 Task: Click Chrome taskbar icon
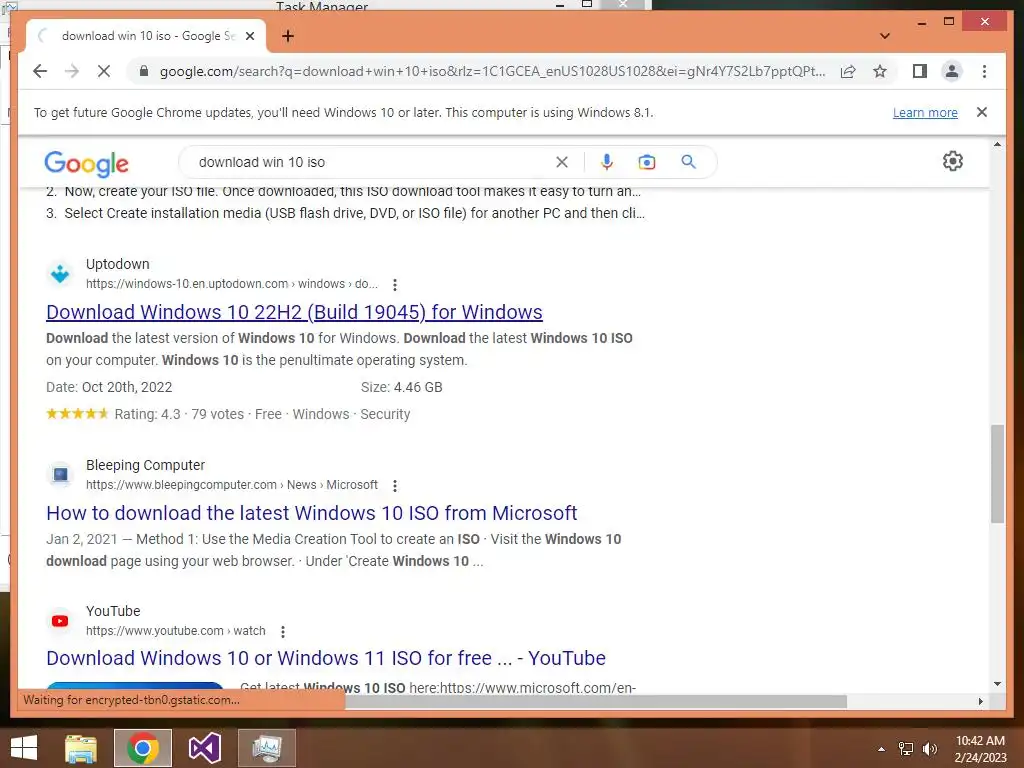[x=143, y=748]
